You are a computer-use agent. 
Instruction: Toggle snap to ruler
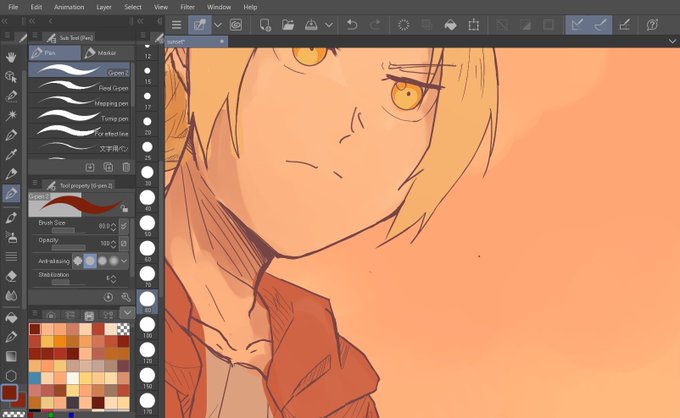pos(577,25)
